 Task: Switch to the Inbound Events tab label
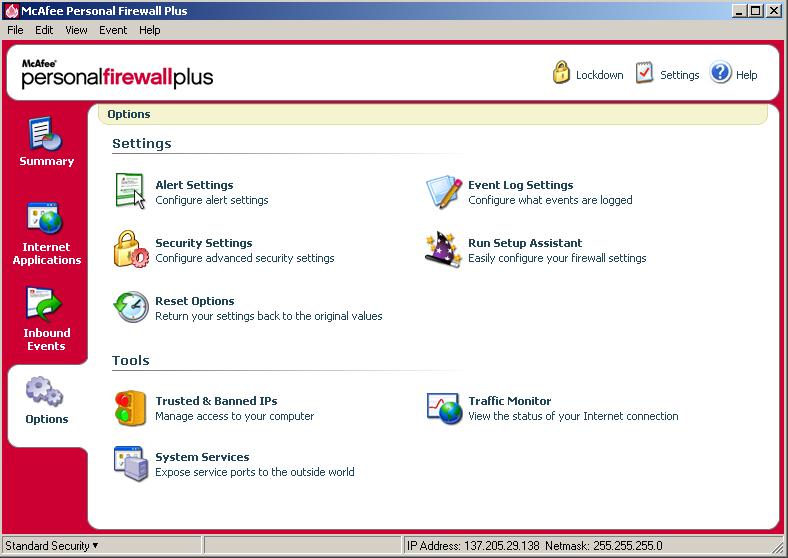[47, 339]
